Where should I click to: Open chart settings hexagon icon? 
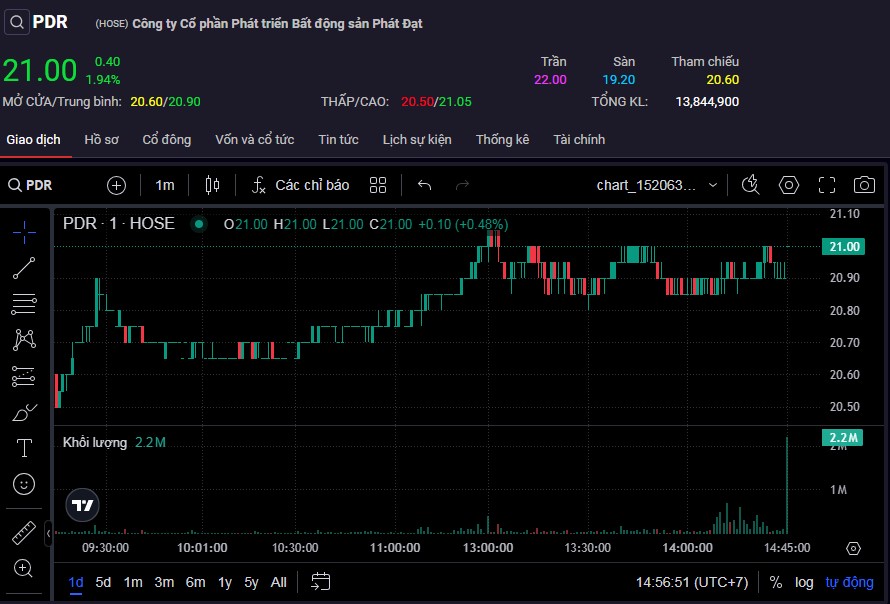pos(789,185)
